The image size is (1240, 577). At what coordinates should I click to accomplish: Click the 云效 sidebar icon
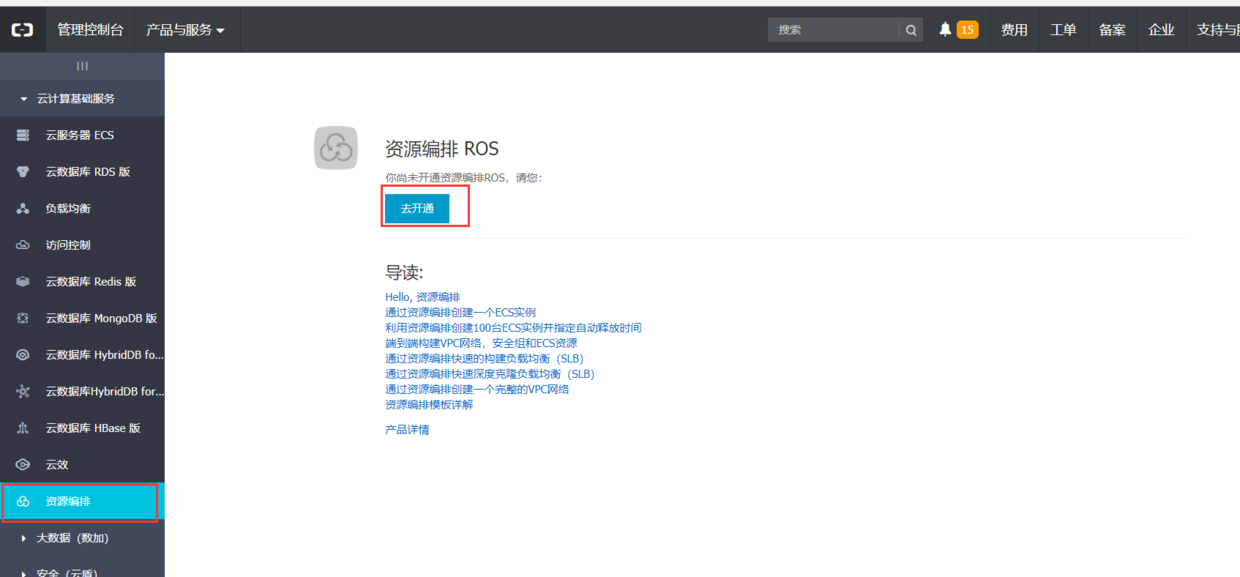pyautogui.click(x=23, y=465)
